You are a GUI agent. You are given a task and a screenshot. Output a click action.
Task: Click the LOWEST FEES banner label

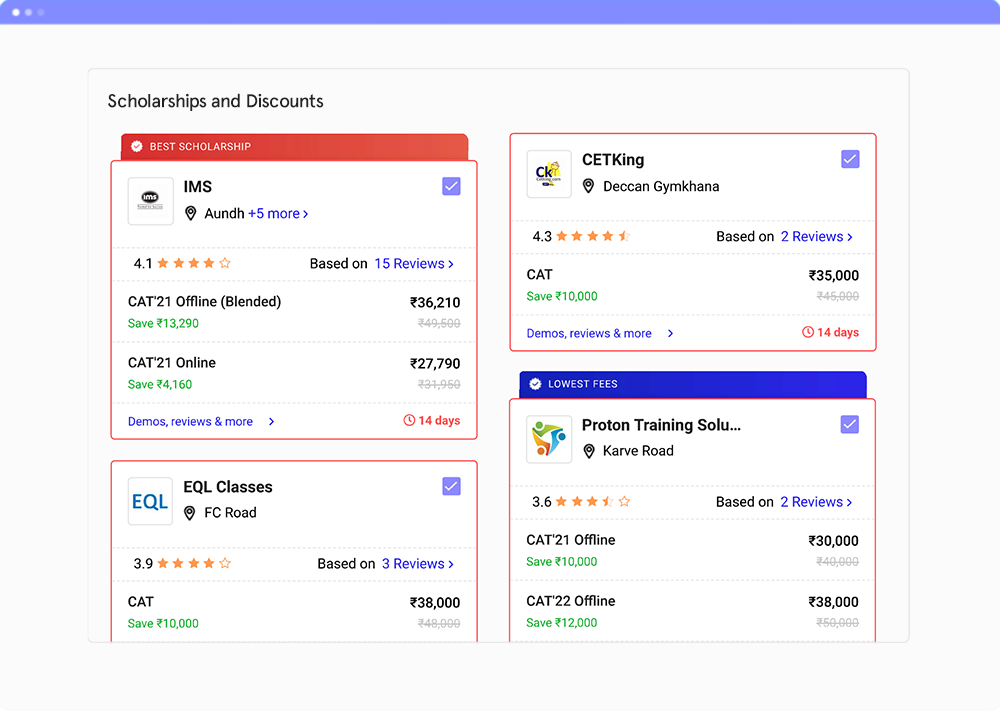pos(583,384)
